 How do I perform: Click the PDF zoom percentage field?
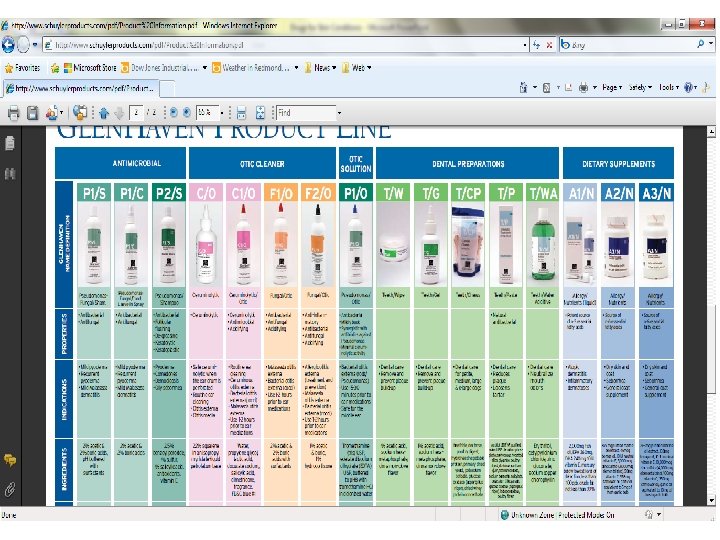pos(207,112)
